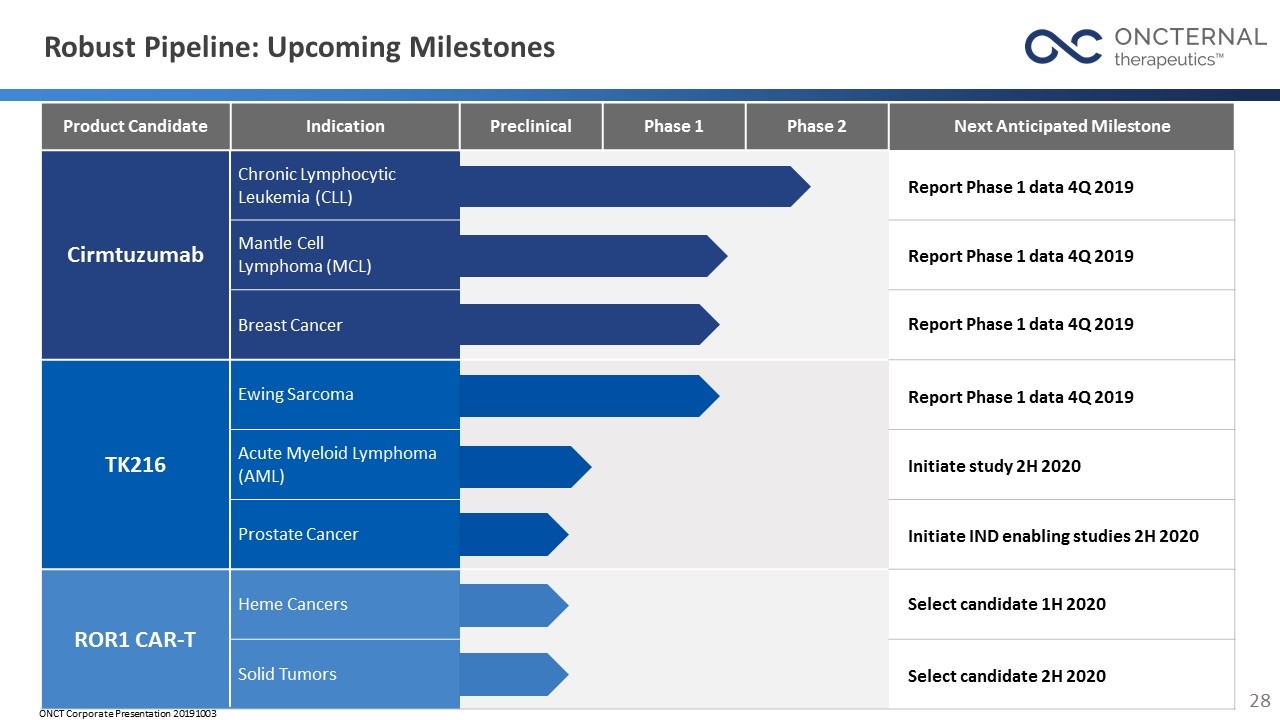Select the 'Product Candidate' column header
Viewport: 1280px width, 720px height.
(x=136, y=126)
